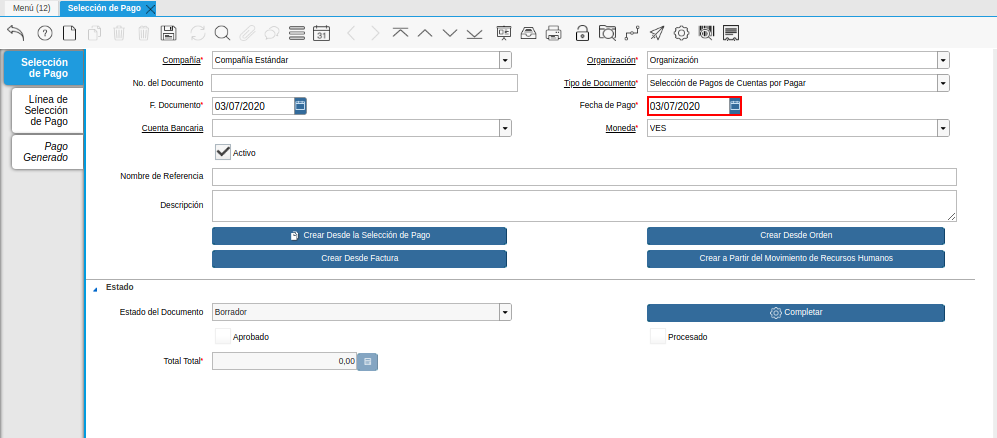
Task: Click the paperclip attachment icon
Action: [247, 32]
